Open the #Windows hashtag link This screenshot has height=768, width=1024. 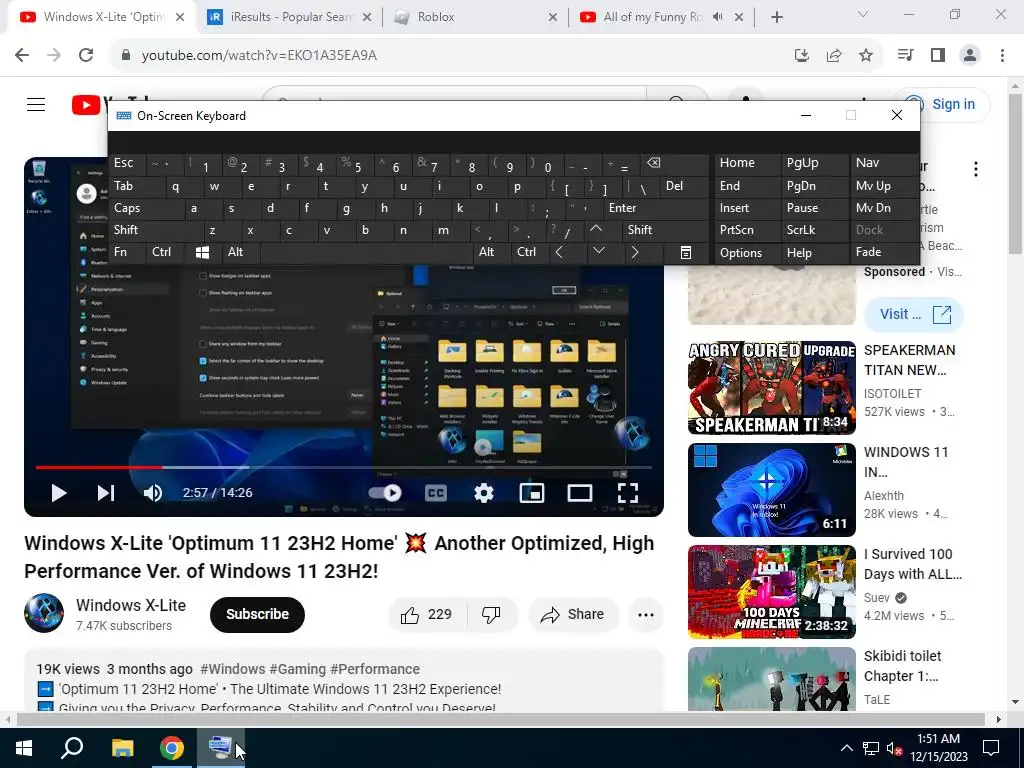tap(232, 669)
